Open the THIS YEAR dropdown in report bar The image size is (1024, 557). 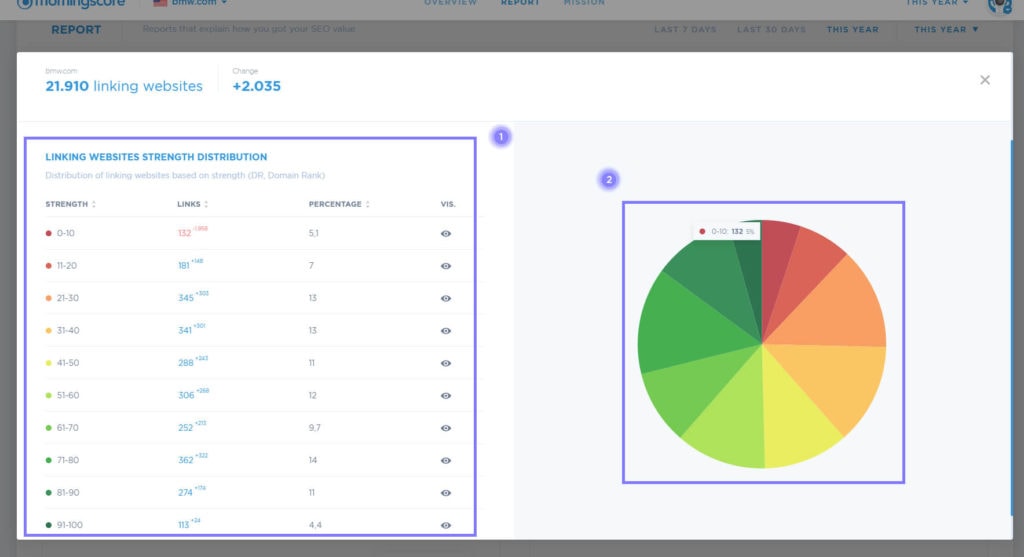tap(946, 29)
